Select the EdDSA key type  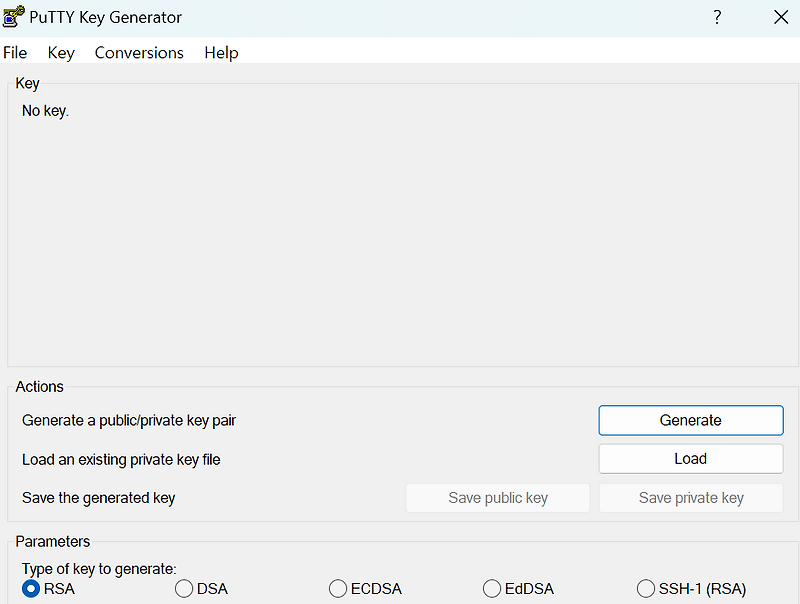(492, 589)
